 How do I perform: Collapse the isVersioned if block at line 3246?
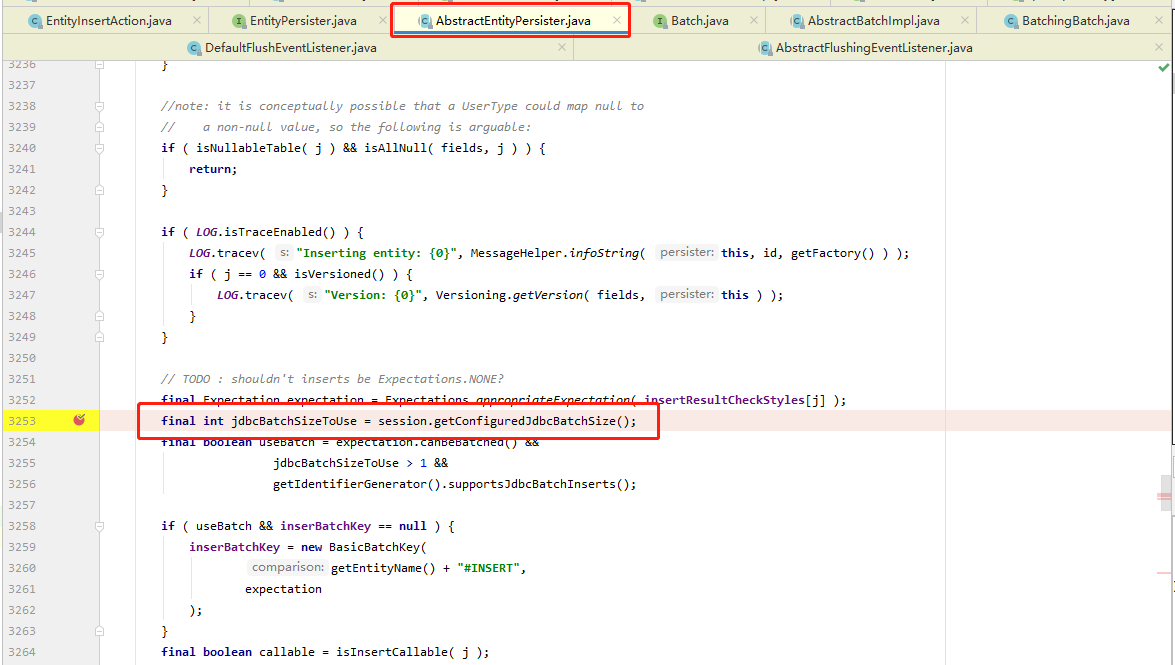click(x=100, y=274)
